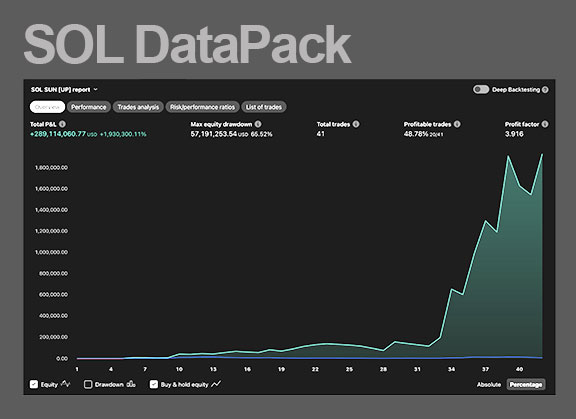Screen dimensions: 576x419
Task: Click trade number 22 on x-axis
Action: 315,369
